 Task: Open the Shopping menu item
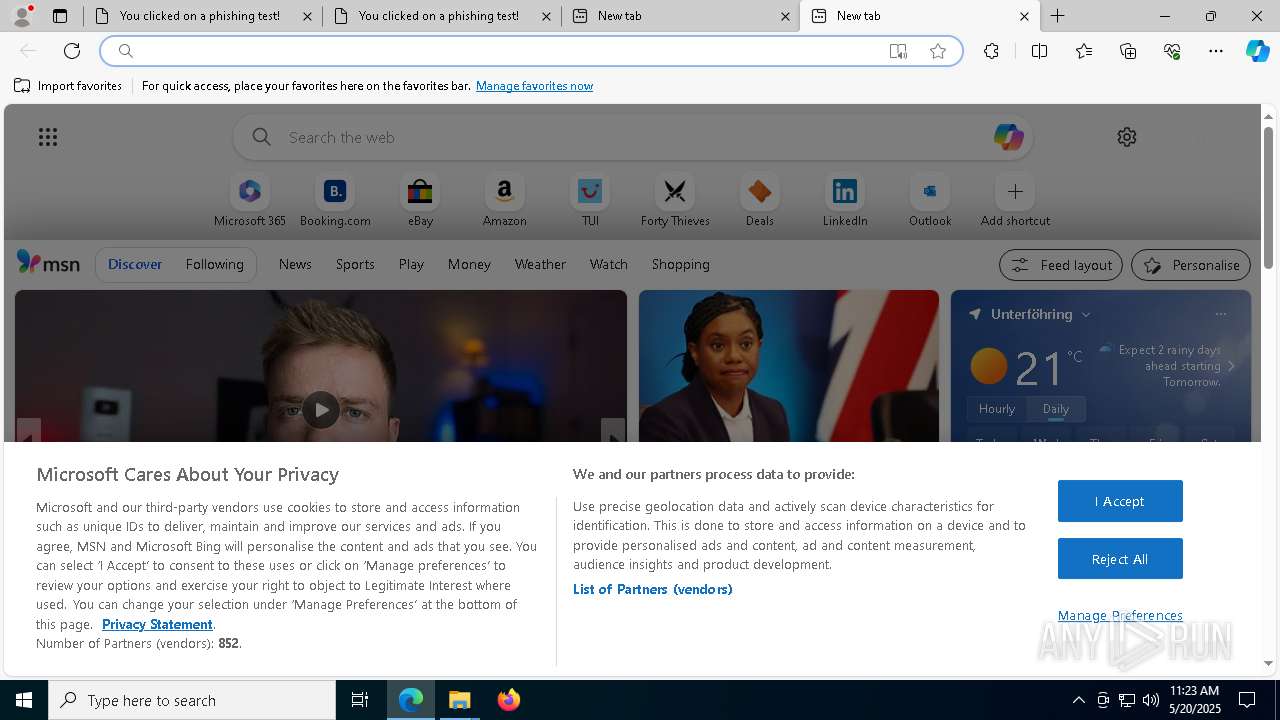[x=681, y=264]
